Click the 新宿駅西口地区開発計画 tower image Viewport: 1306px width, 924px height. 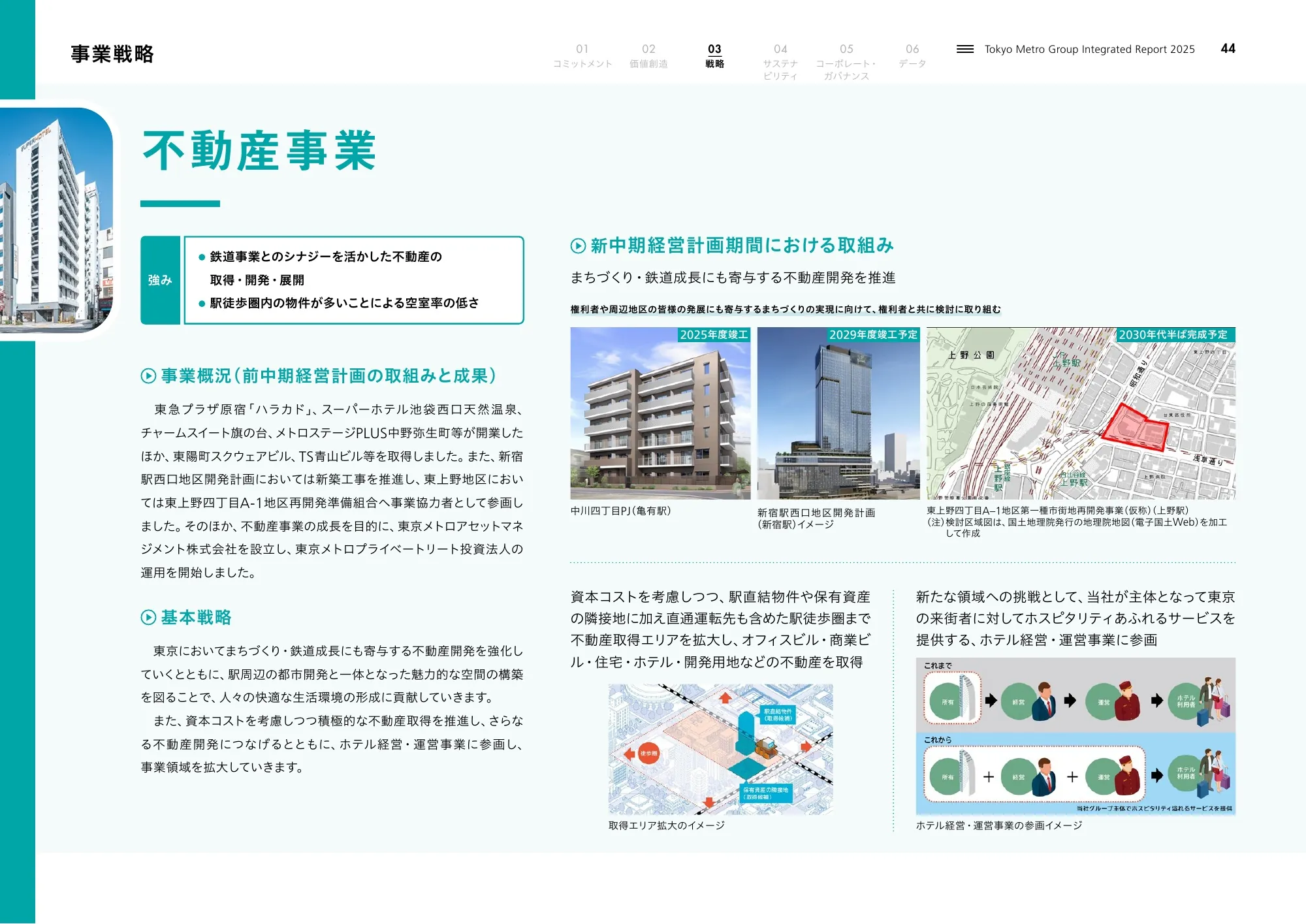pos(838,413)
